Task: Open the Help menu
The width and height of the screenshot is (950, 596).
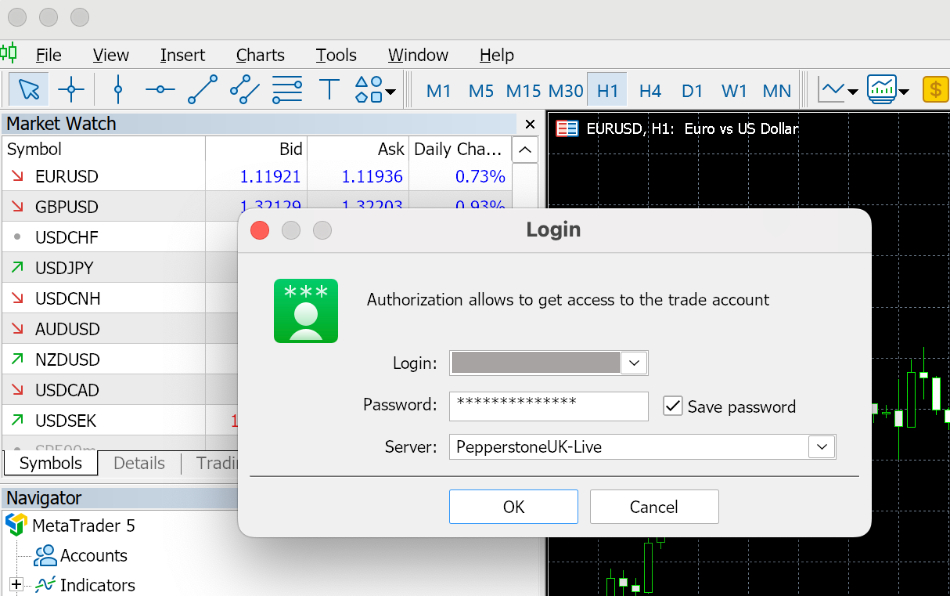Action: (496, 55)
